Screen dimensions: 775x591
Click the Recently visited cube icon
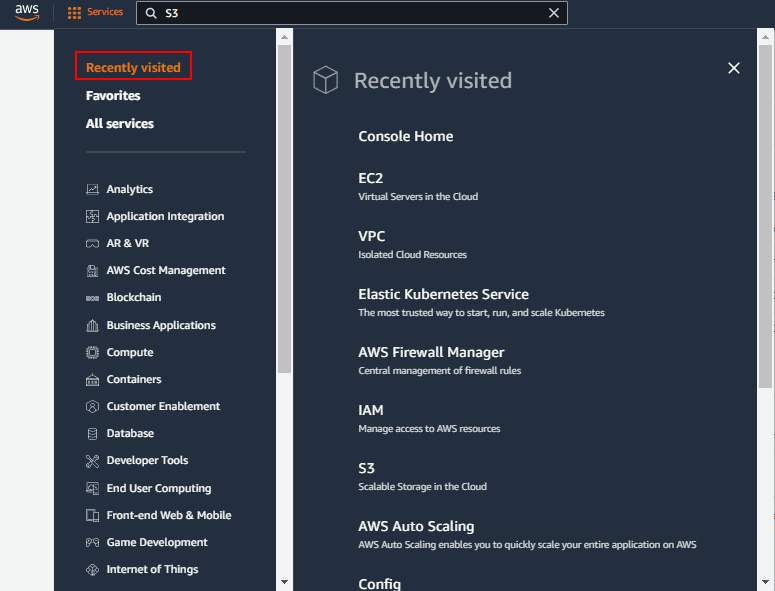point(326,80)
